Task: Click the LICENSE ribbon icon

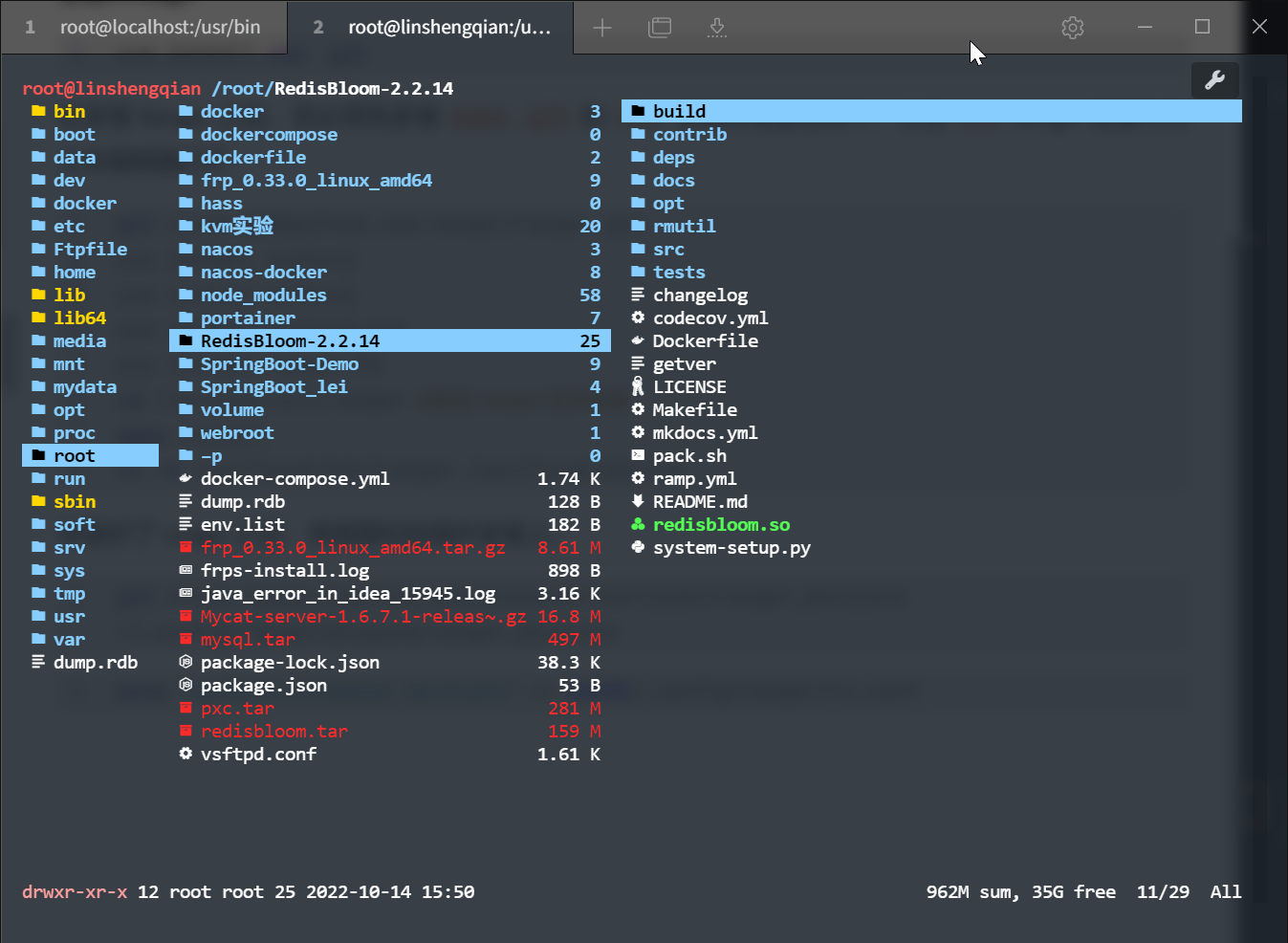Action: (x=638, y=386)
